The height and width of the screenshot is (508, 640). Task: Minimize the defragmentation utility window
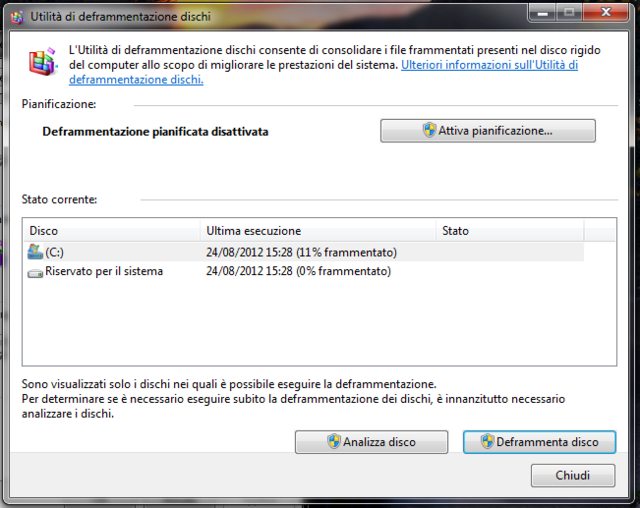click(x=542, y=13)
